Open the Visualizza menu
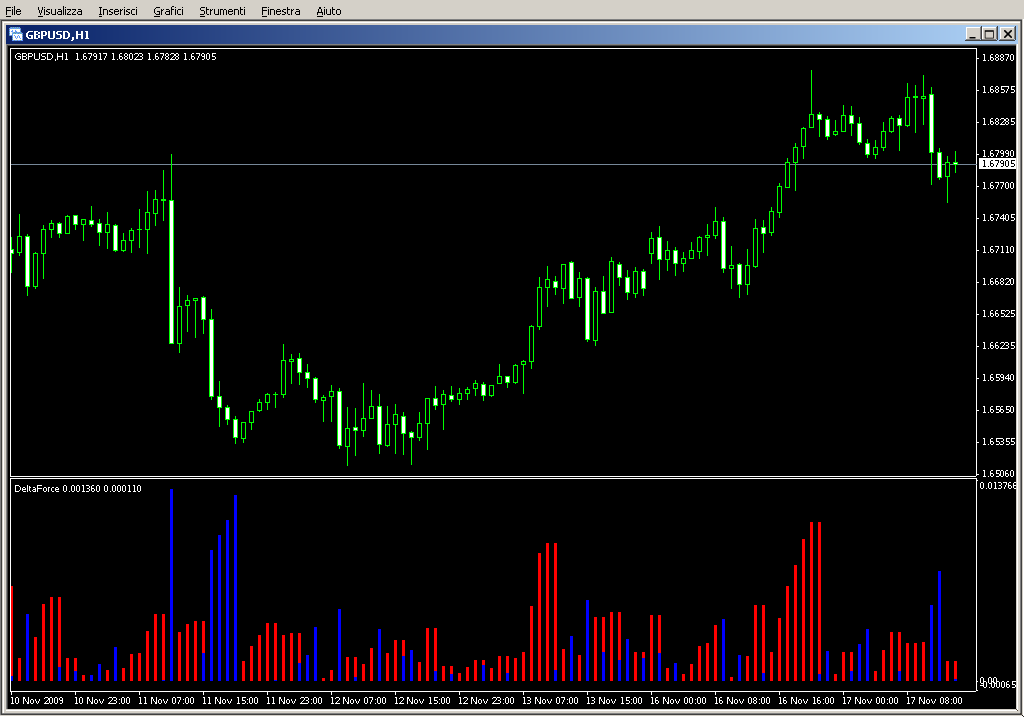The width and height of the screenshot is (1024, 717). click(x=59, y=11)
